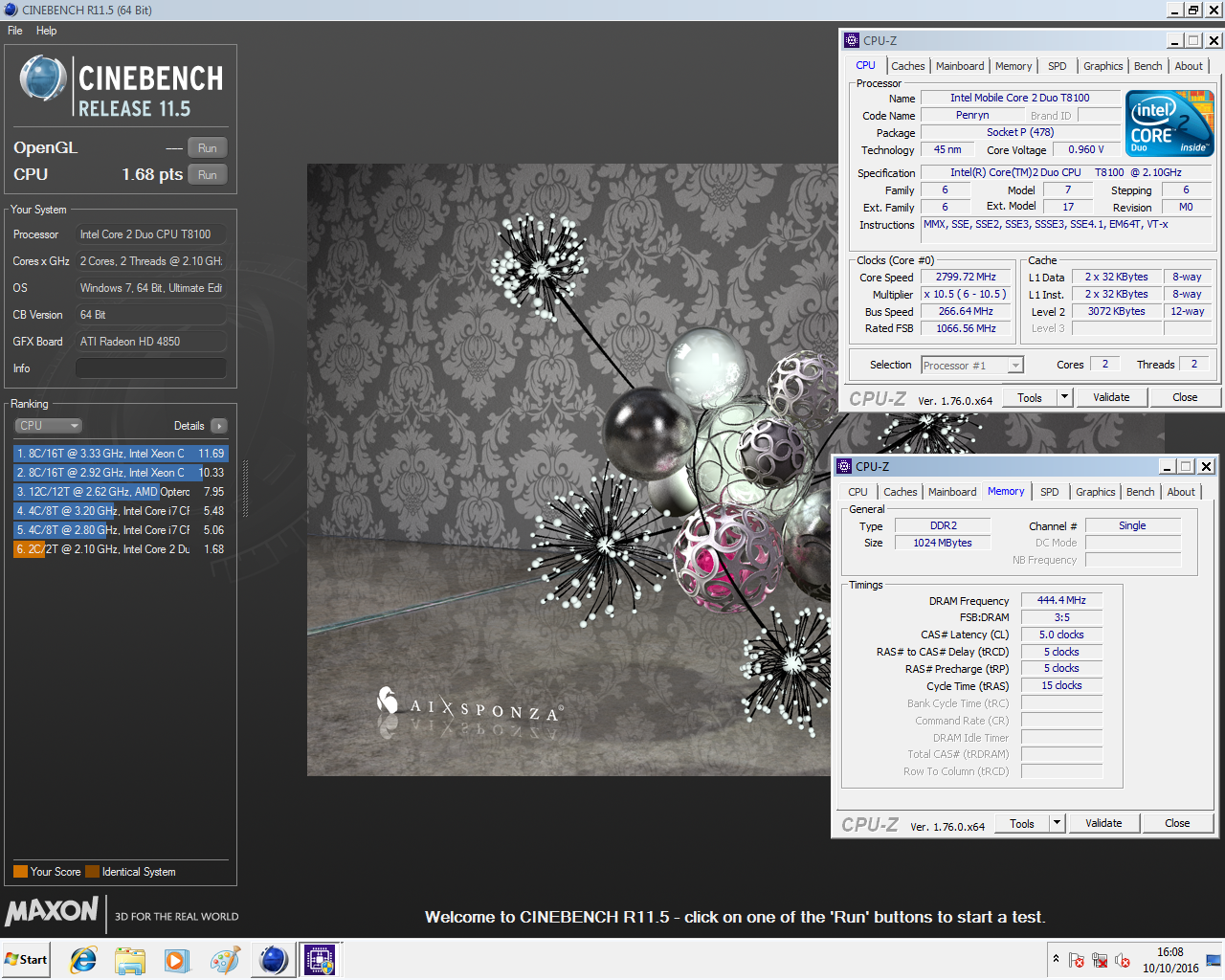Switch to the CPU-Z taskbar icon
Viewport: 1225px width, 980px height.
click(x=320, y=959)
